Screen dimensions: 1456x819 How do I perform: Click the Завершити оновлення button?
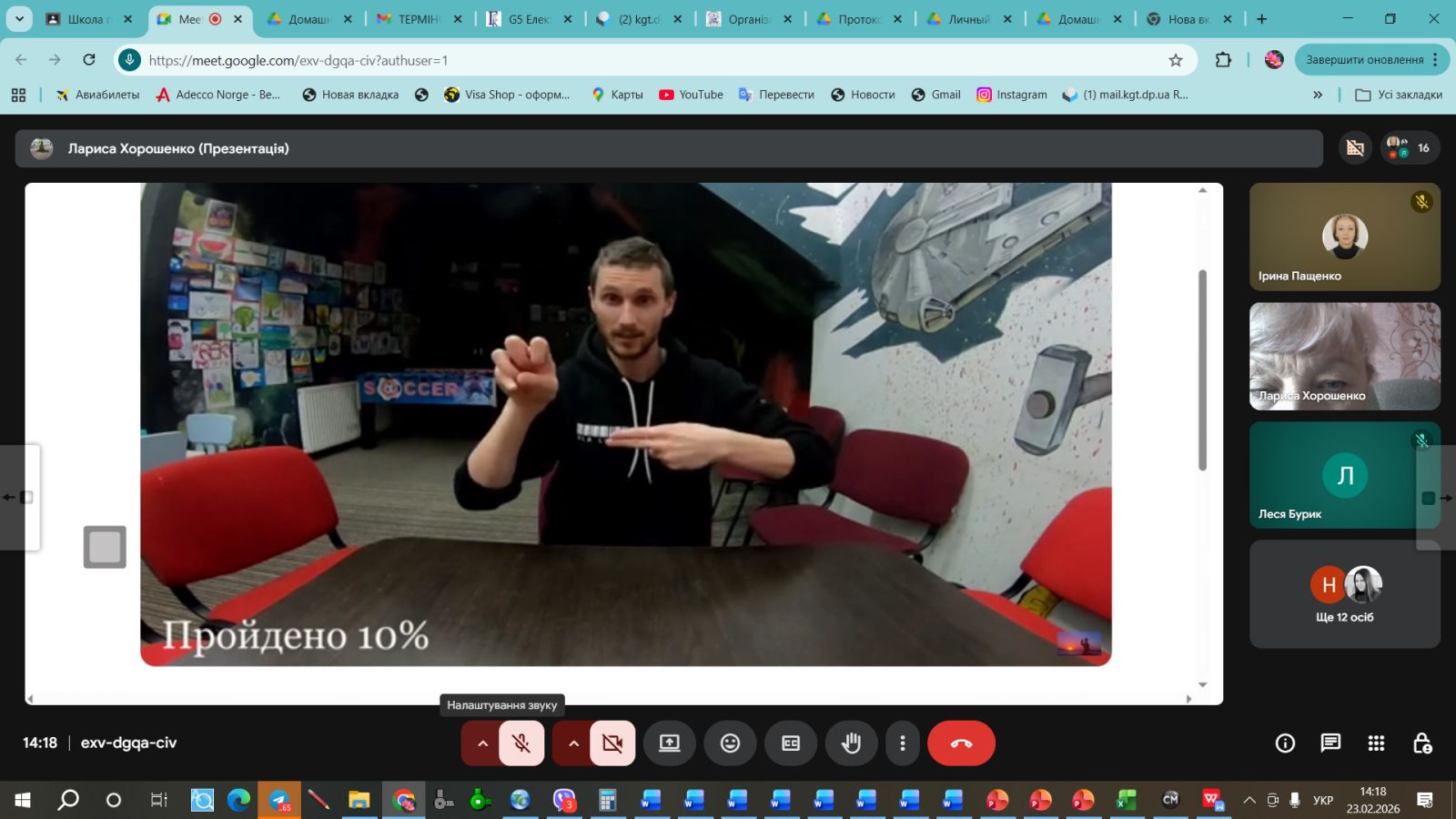click(1364, 60)
